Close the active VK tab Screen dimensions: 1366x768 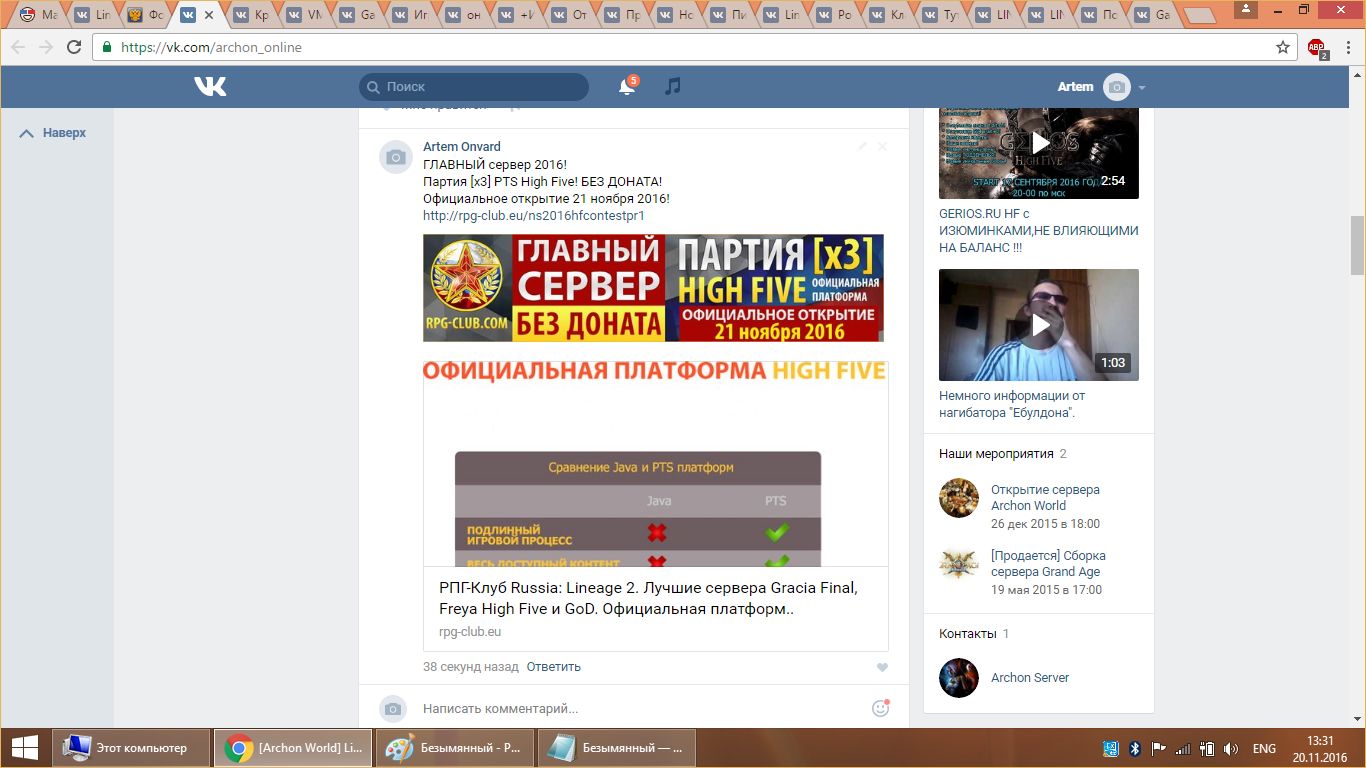point(210,16)
